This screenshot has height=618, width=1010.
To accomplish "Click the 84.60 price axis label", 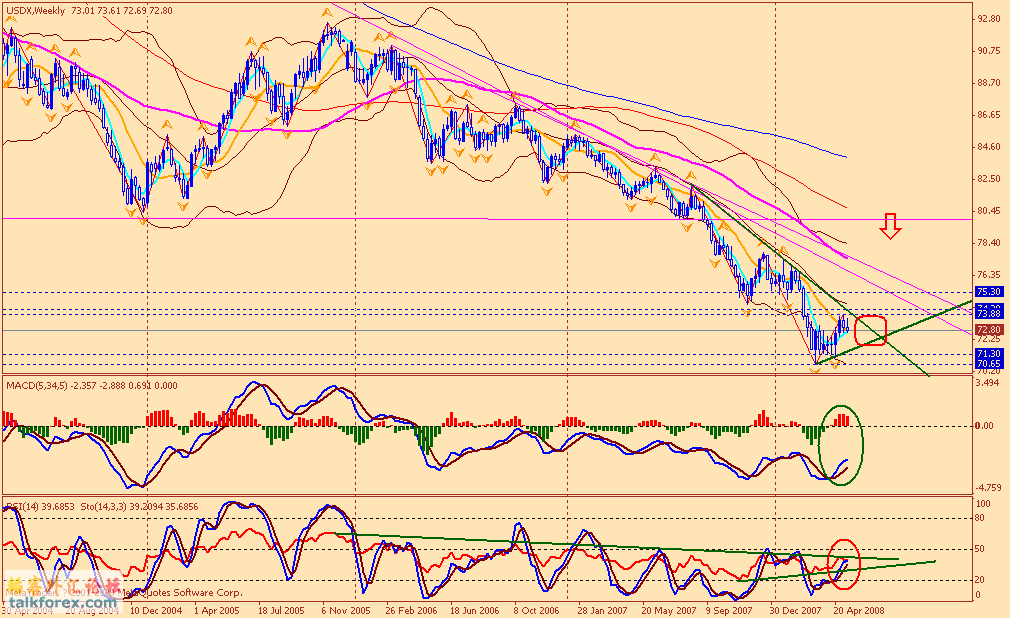I will (989, 147).
